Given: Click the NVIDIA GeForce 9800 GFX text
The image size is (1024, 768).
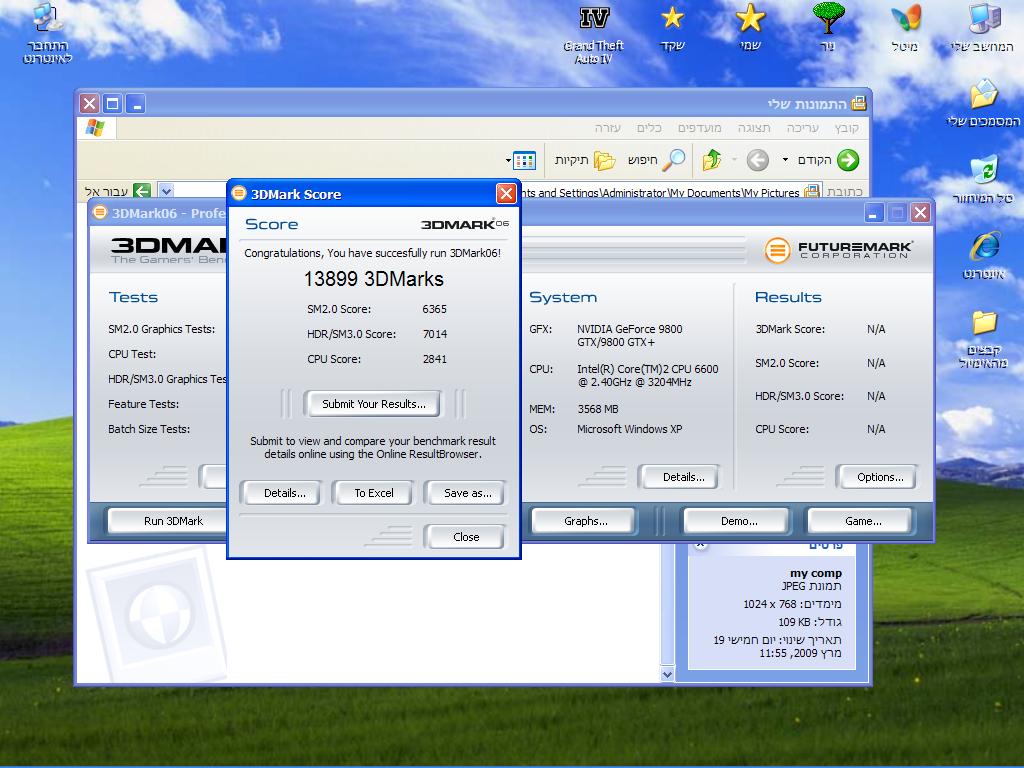Looking at the screenshot, I should click(x=630, y=335).
